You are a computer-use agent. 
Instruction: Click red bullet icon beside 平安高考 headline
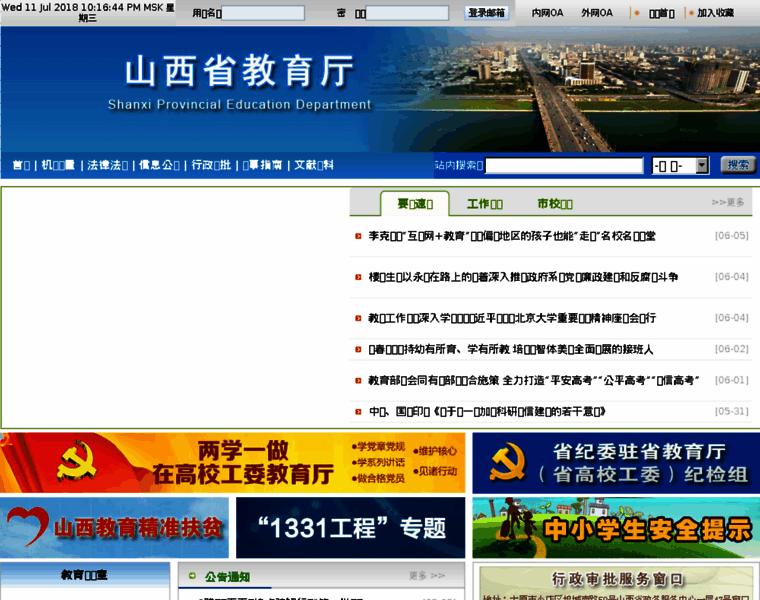pos(358,380)
